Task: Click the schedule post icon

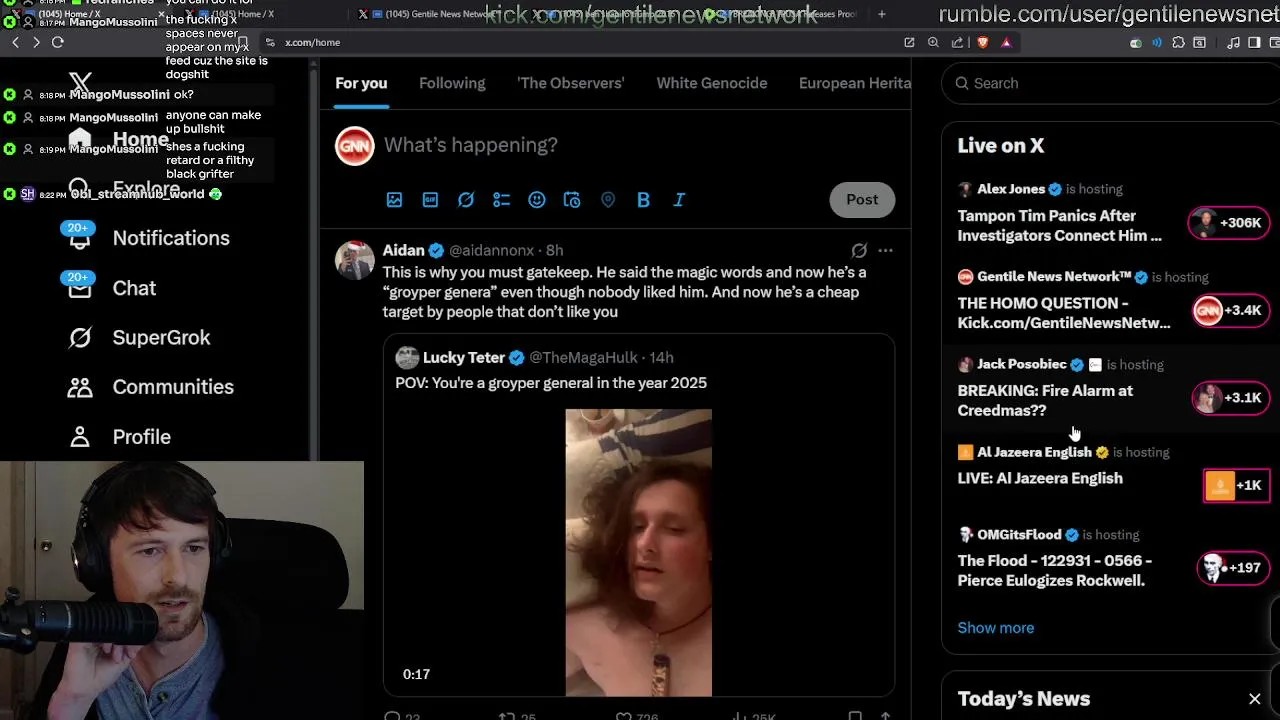Action: click(572, 200)
